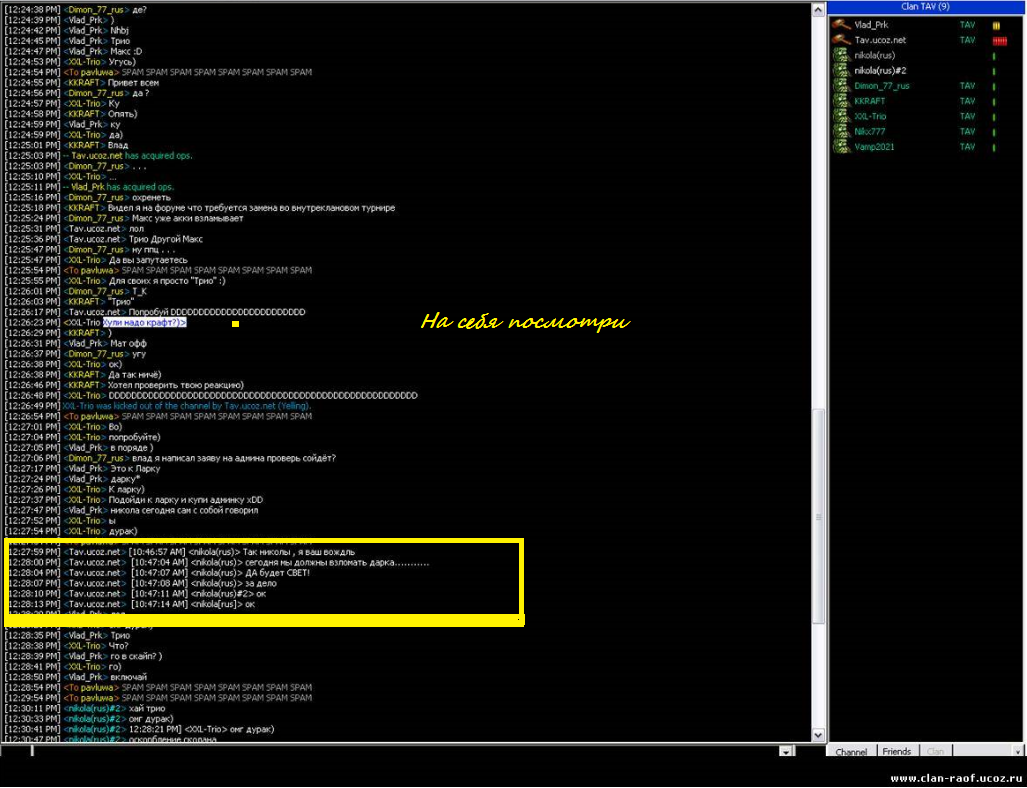Screen dimensions: 1027x788
Task: Click the gavel operator icon beside Tav.ucoz.net
Action: [841, 40]
